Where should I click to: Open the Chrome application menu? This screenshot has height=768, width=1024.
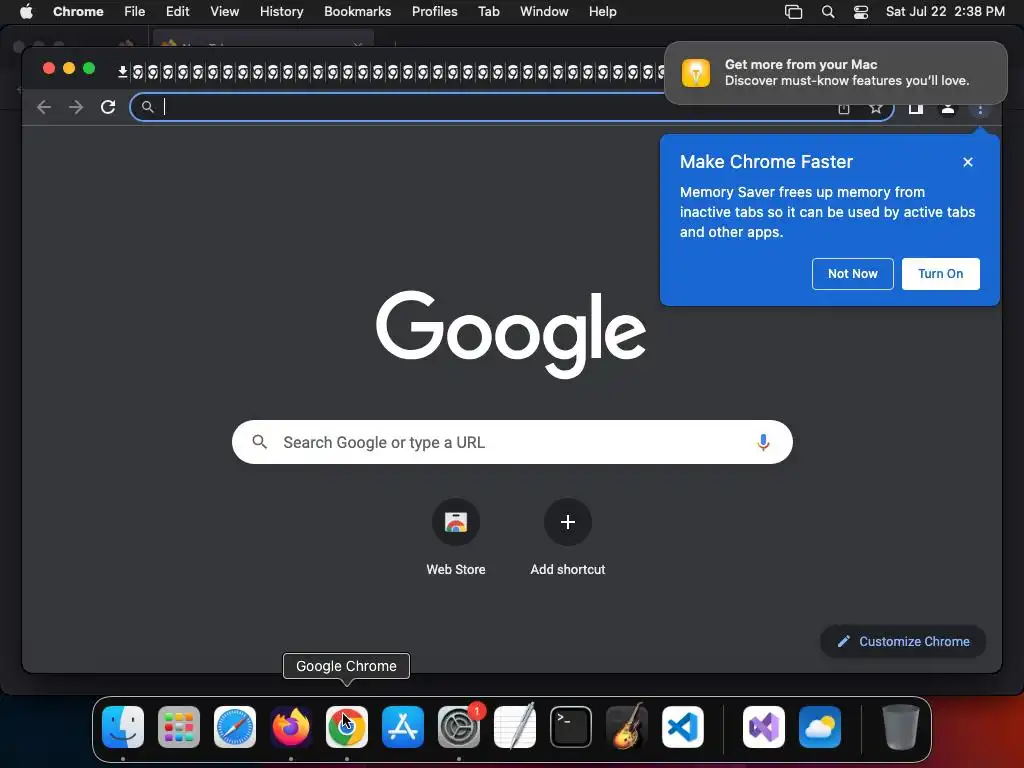(78, 12)
